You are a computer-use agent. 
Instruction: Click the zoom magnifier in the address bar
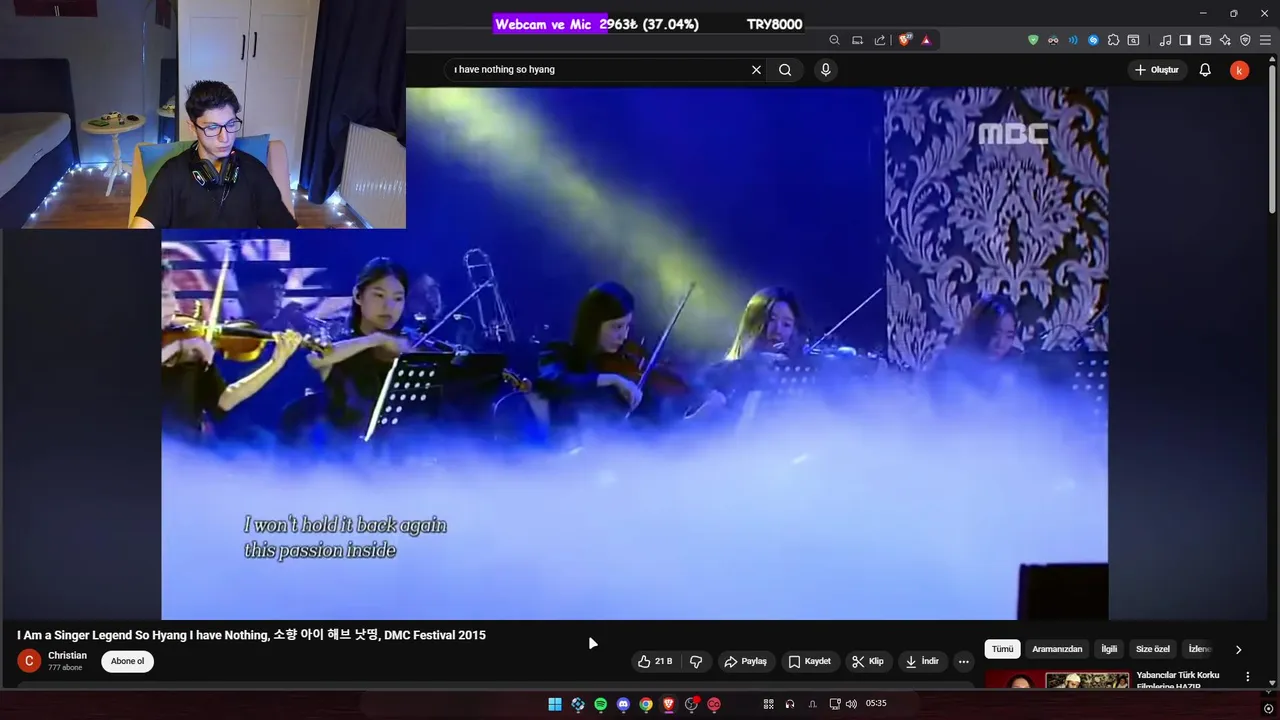835,40
